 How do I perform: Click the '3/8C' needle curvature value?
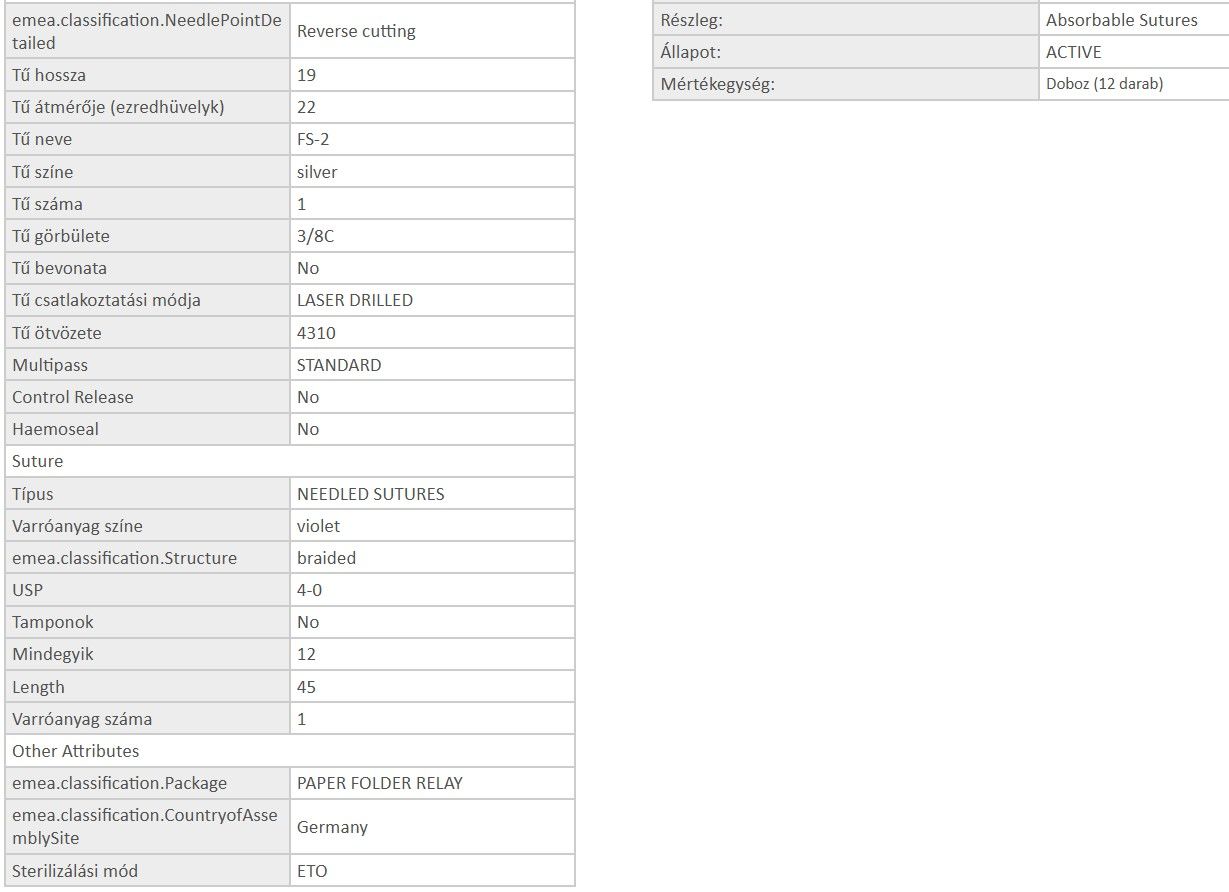[315, 236]
